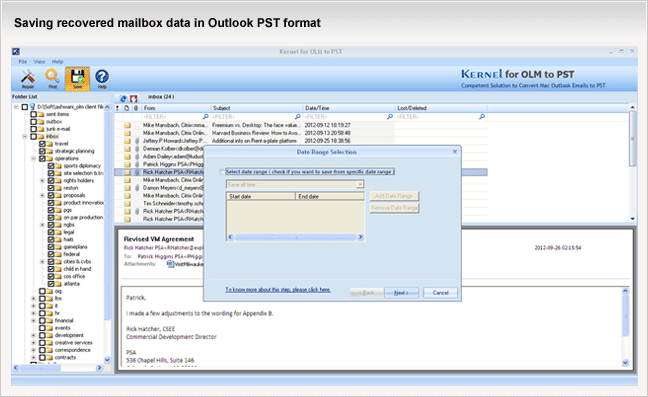Click the outbox folder icon
This screenshot has height=397, width=648.
tap(41, 122)
